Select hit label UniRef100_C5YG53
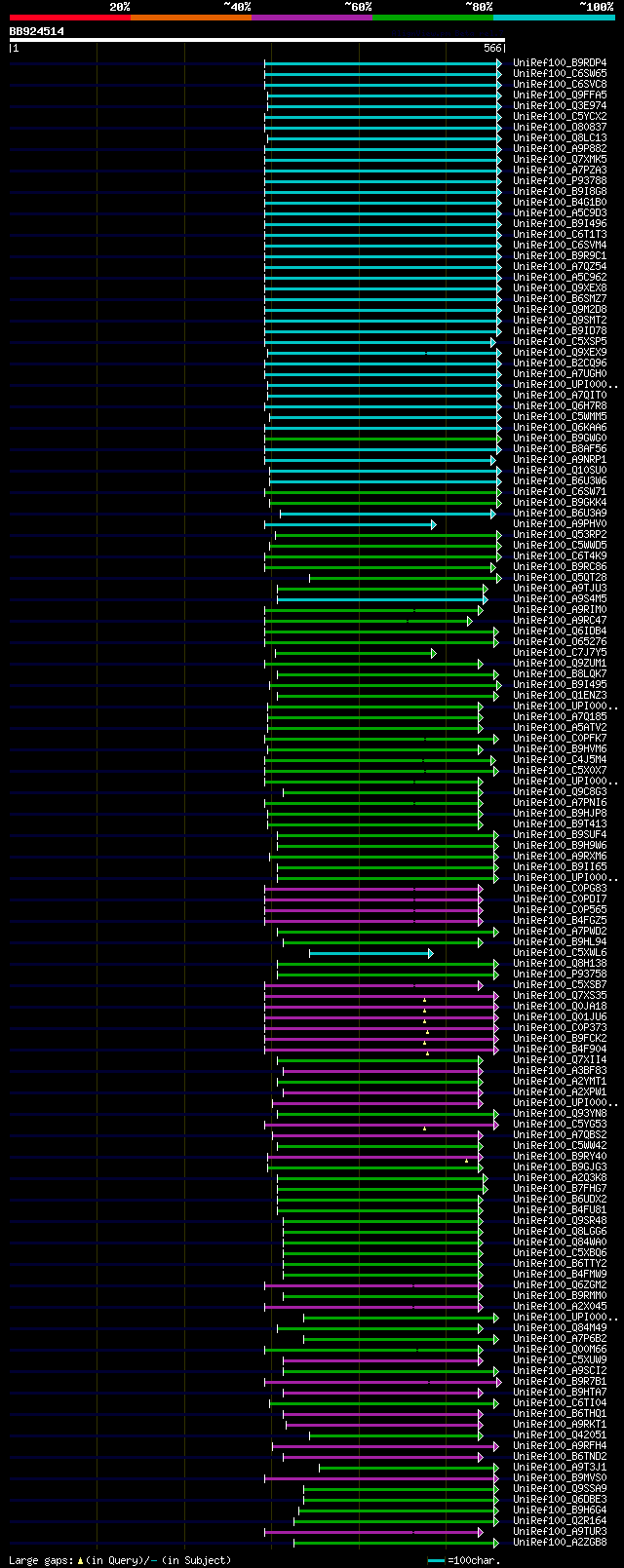The image size is (624, 1568). click(x=560, y=1124)
